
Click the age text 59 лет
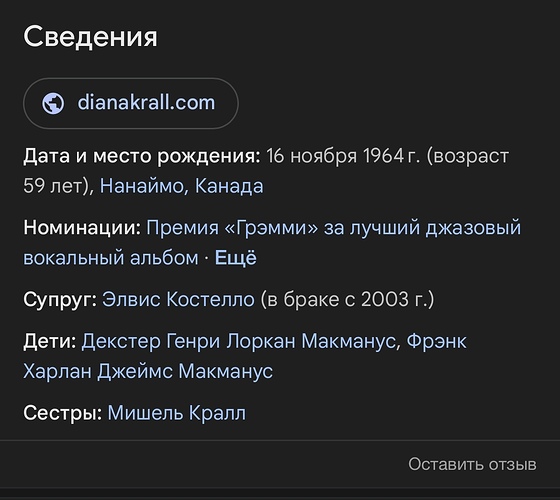pyautogui.click(x=53, y=186)
